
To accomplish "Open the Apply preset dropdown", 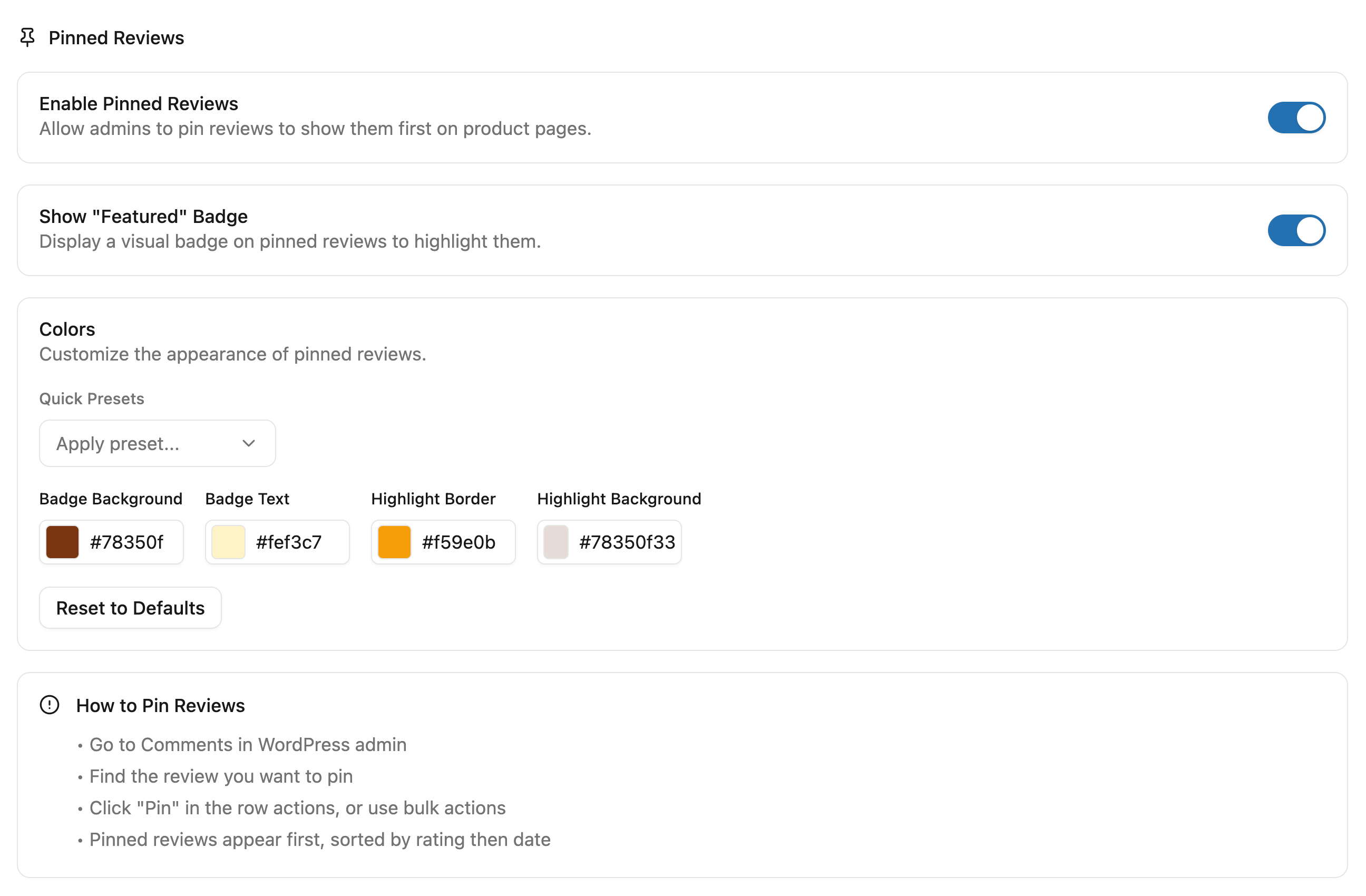I will pyautogui.click(x=157, y=443).
